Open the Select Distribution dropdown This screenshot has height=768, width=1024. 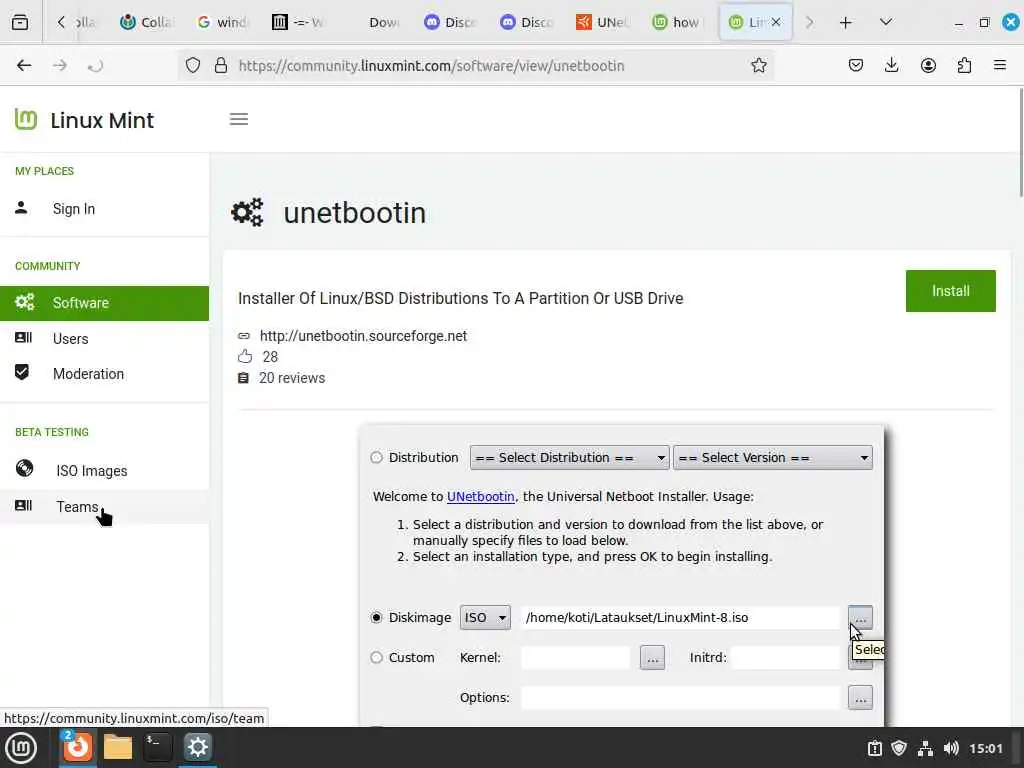(569, 457)
